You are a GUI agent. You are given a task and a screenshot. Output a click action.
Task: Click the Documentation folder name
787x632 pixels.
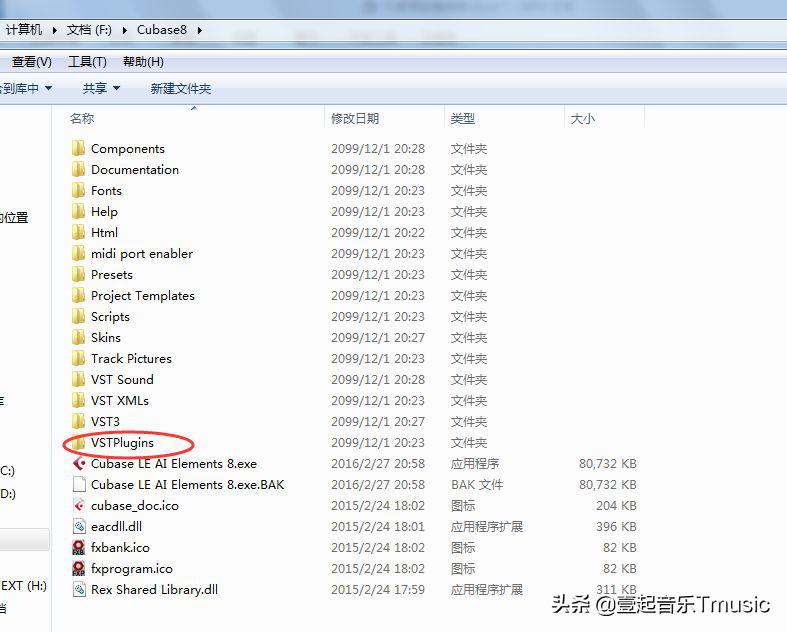pyautogui.click(x=135, y=170)
